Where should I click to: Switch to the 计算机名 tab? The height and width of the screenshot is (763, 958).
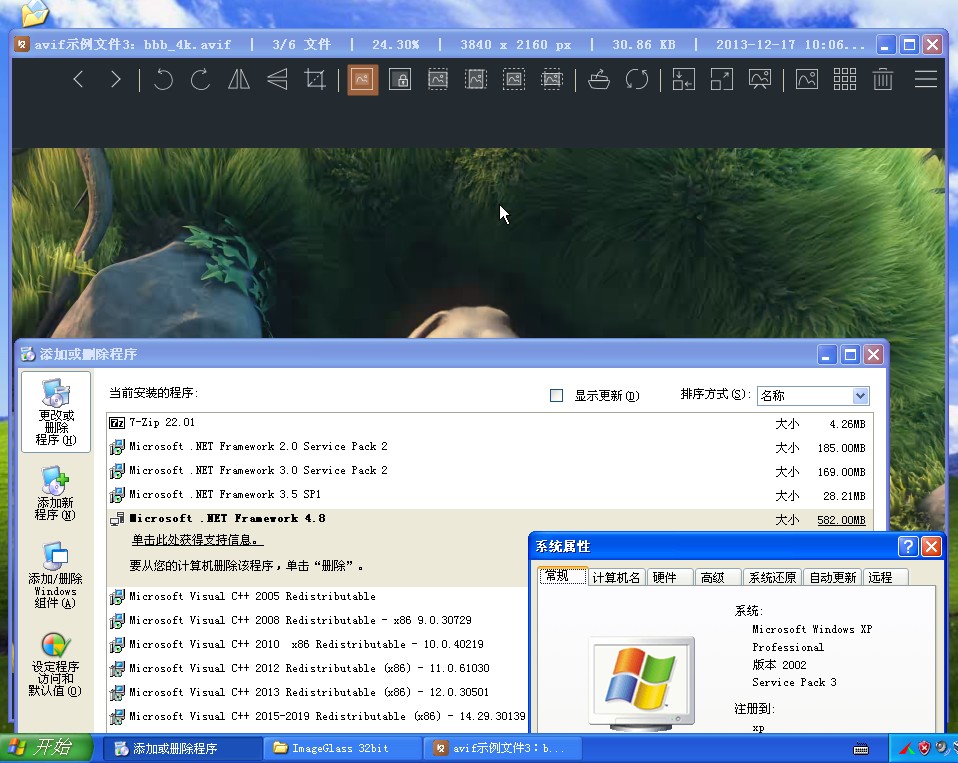(x=616, y=577)
